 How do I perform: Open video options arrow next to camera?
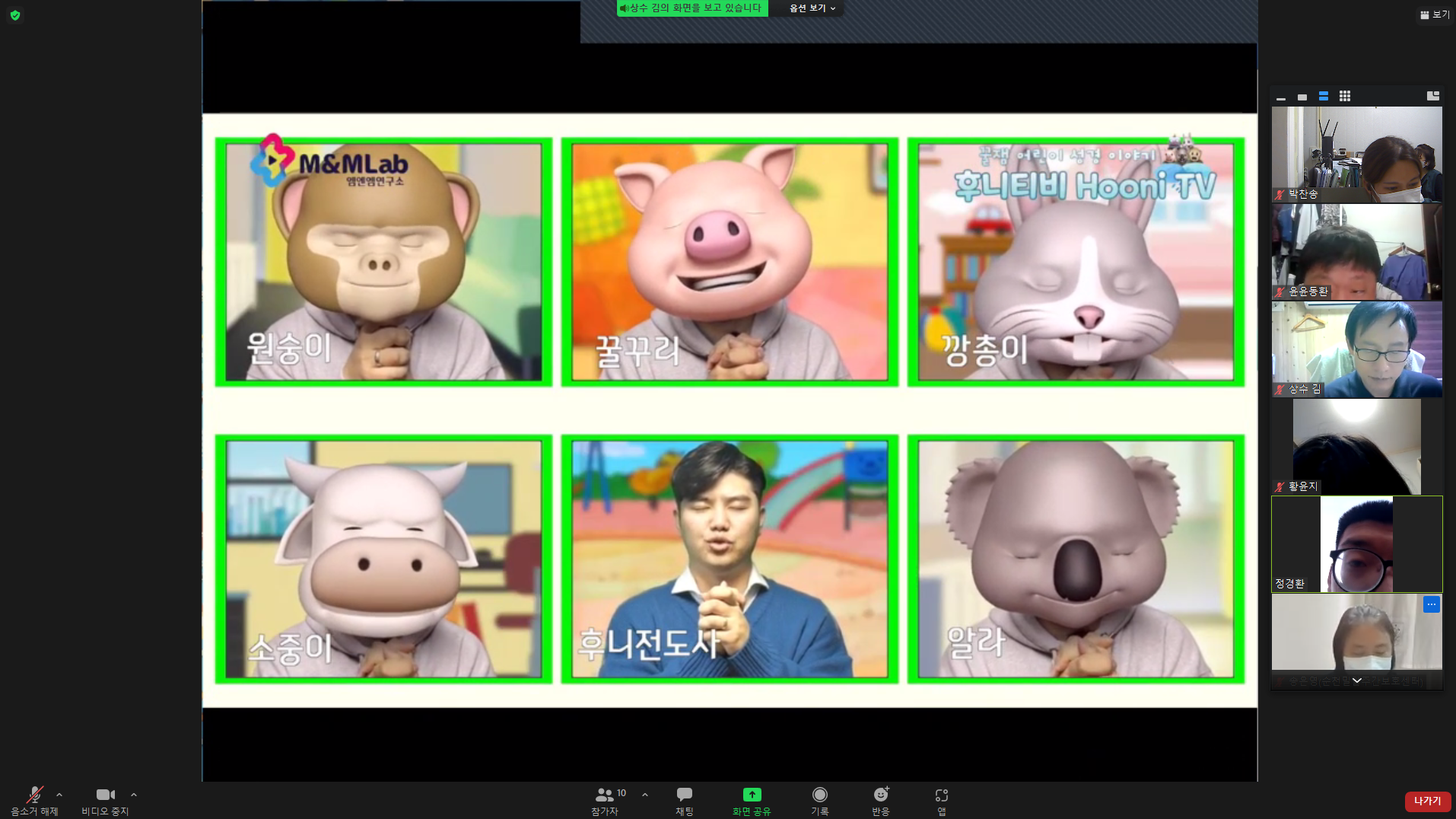coord(134,795)
